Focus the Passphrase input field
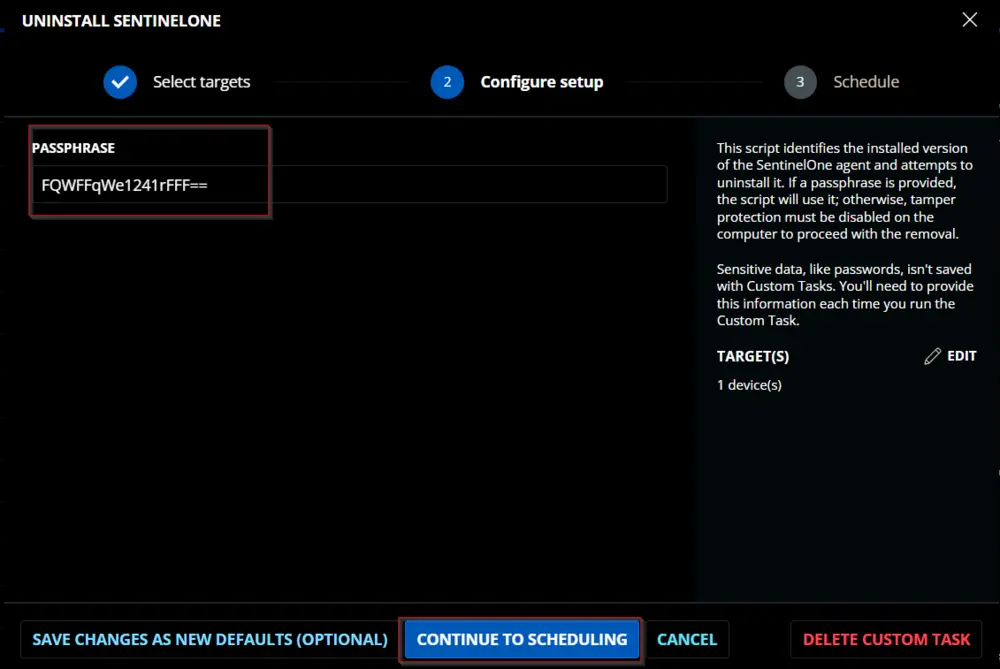Viewport: 1000px width, 669px height. 349,185
